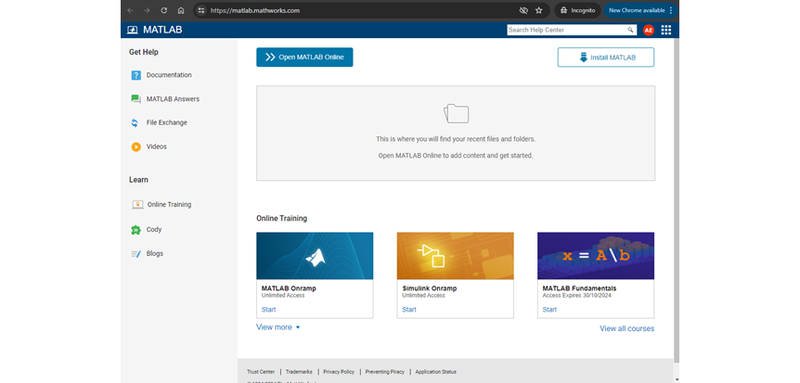The width and height of the screenshot is (800, 383).
Task: Open site information icon beside URL
Action: click(x=202, y=10)
